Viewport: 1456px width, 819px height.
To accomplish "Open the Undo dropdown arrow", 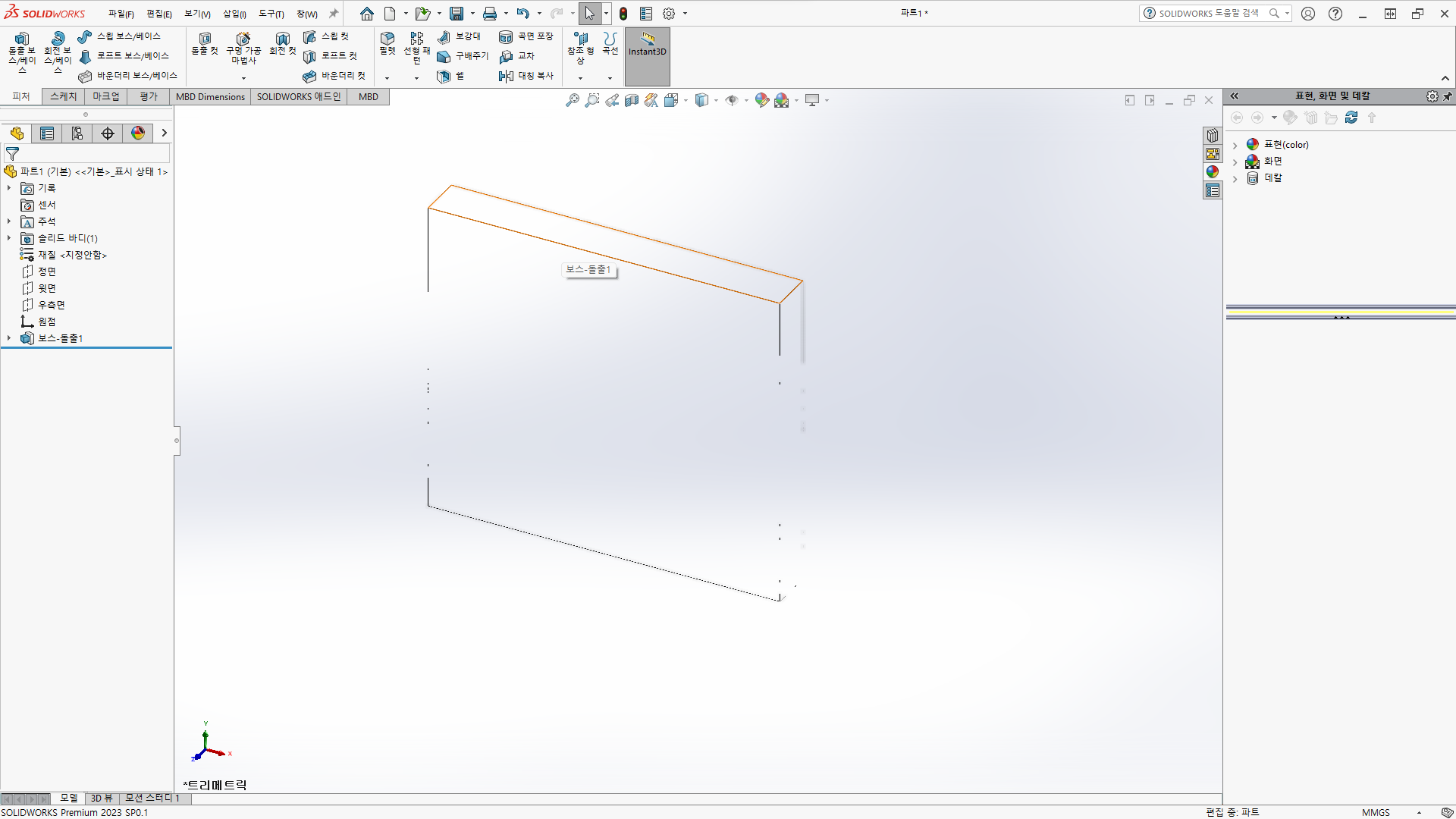I will 539,14.
